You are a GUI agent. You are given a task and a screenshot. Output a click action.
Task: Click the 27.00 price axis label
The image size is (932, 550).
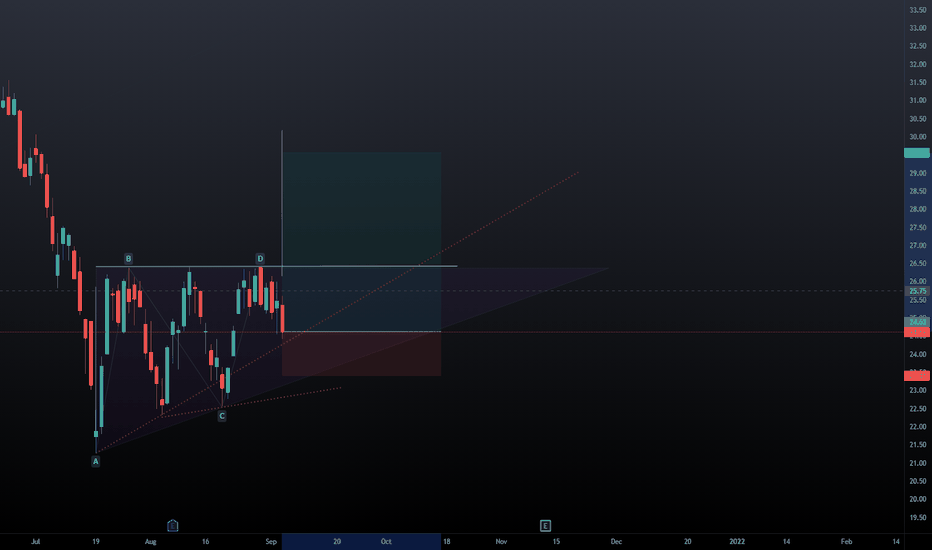[917, 246]
